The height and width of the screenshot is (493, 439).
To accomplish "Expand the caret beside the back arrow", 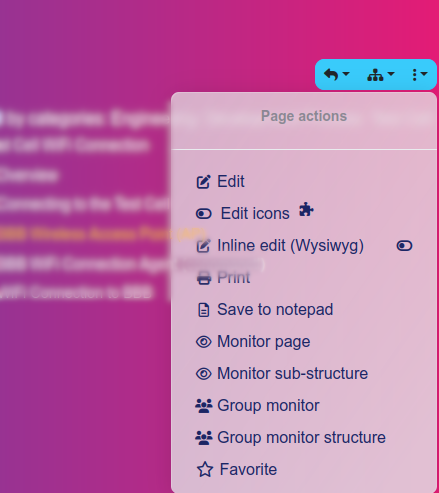I will click(346, 74).
